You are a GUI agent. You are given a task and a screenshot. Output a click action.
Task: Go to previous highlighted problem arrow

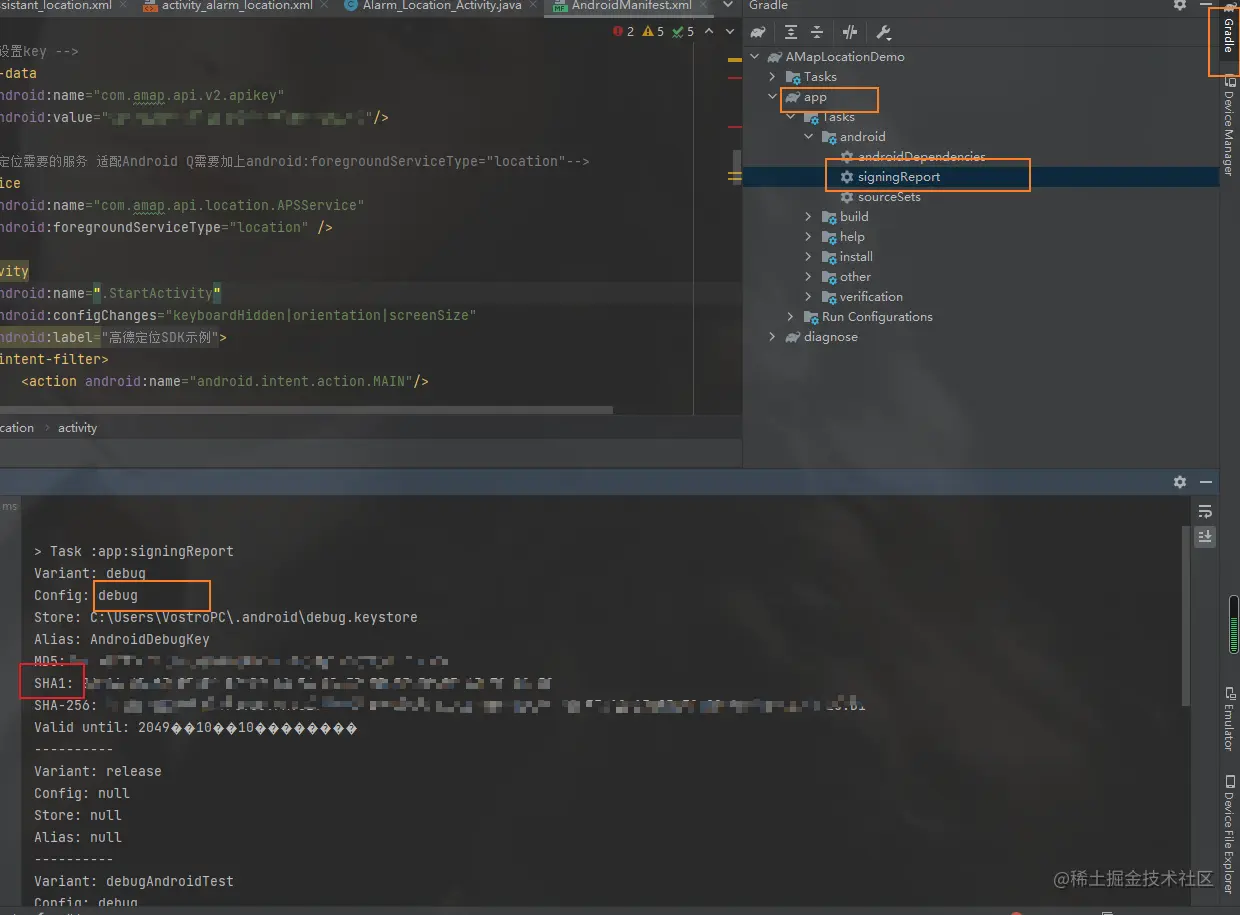(709, 32)
